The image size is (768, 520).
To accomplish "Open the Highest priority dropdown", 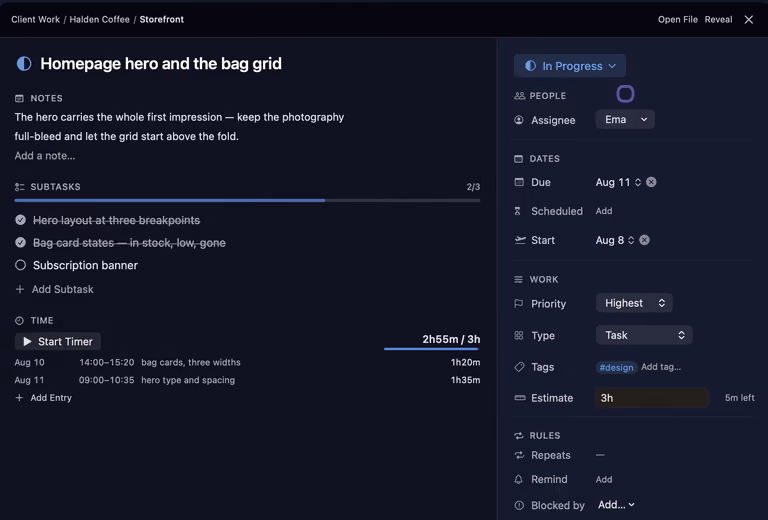I will tap(634, 303).
